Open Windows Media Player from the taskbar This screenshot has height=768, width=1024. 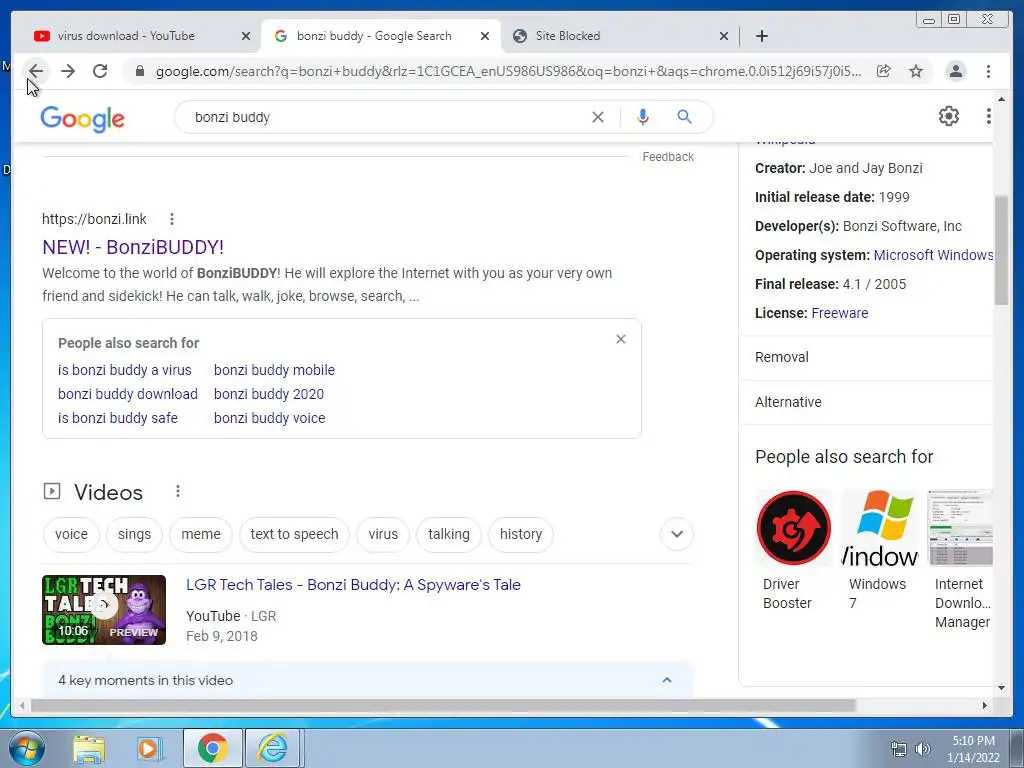pyautogui.click(x=150, y=748)
